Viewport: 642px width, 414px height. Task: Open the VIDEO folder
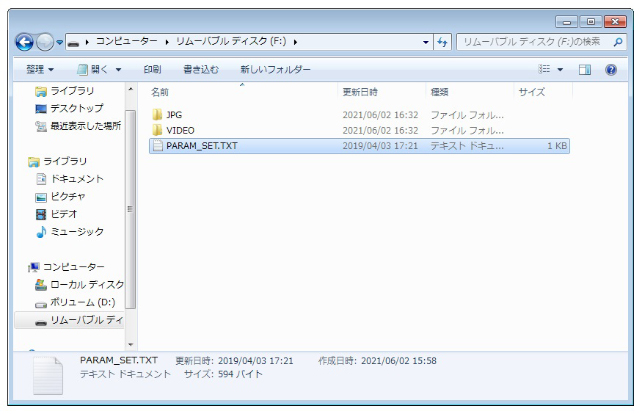(x=180, y=130)
